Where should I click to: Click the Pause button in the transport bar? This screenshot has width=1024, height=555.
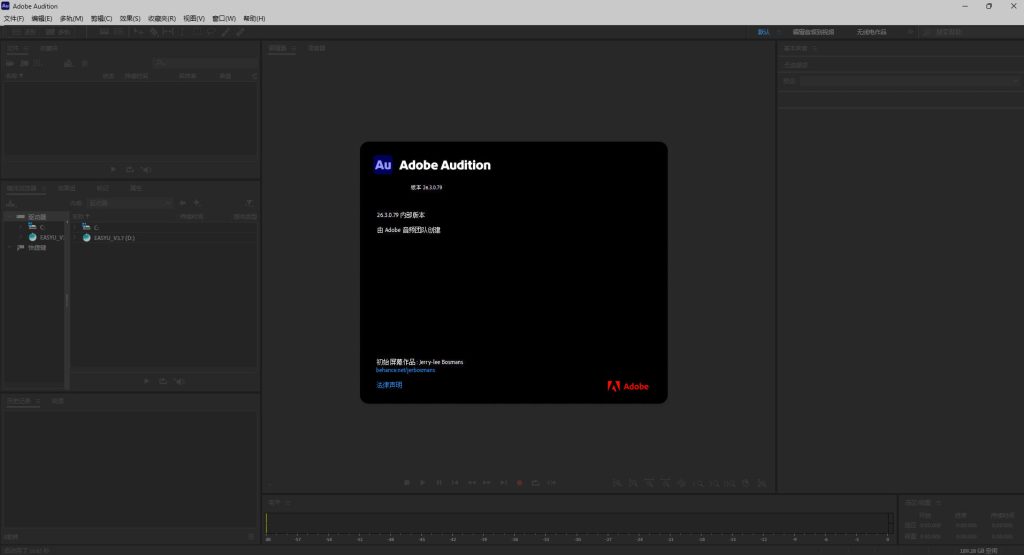[439, 483]
